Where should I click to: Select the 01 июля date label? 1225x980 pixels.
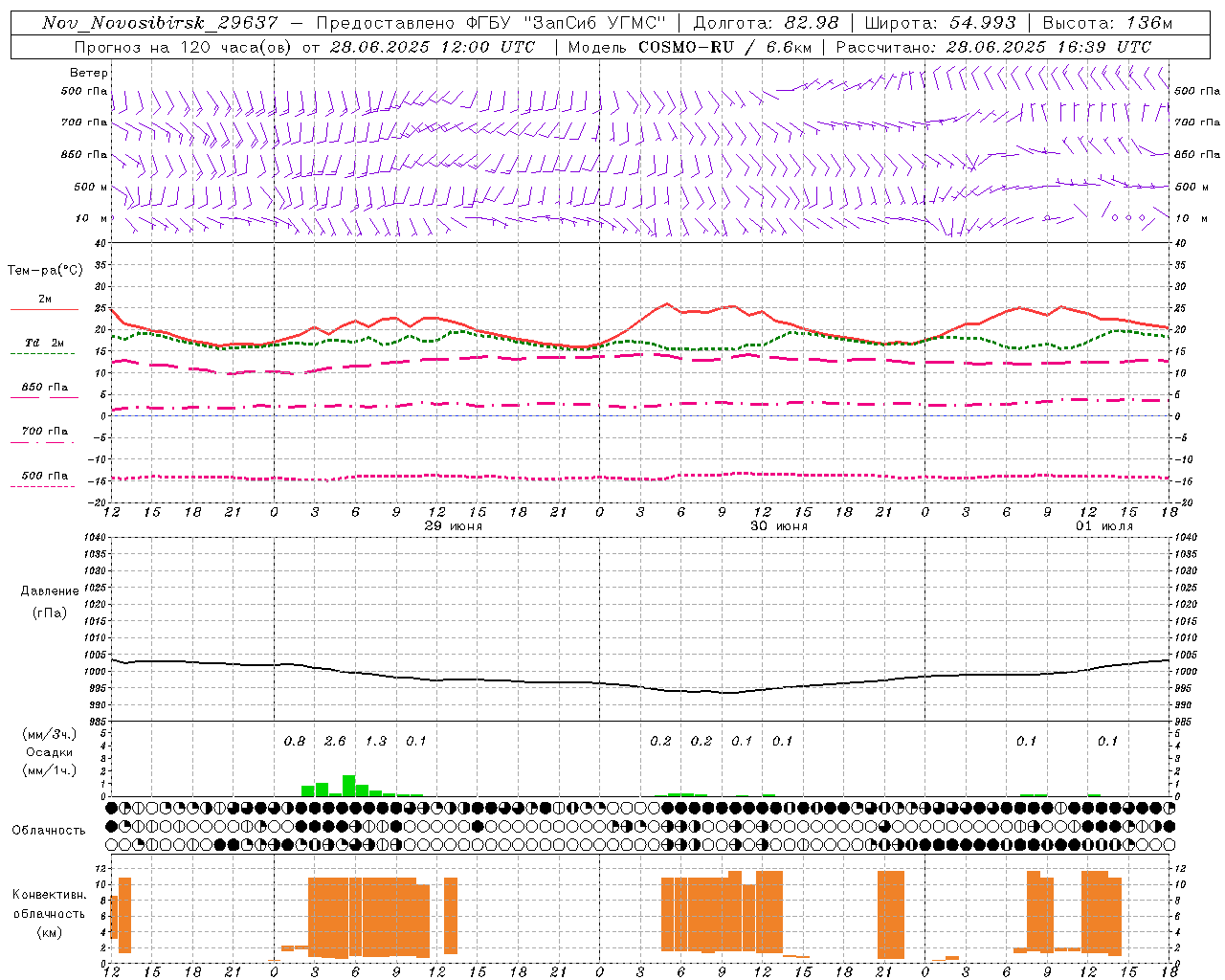point(1104,526)
